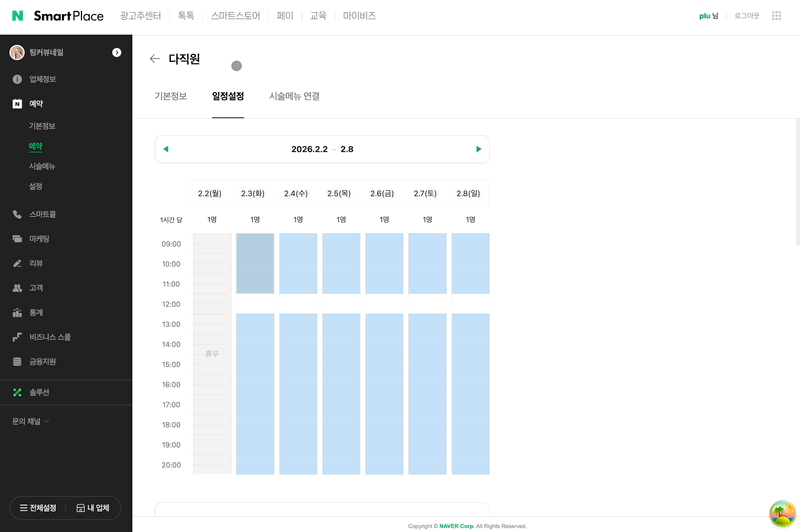Click 내 업체 button at sidebar bottom
This screenshot has width=800, height=532.
coord(93,508)
